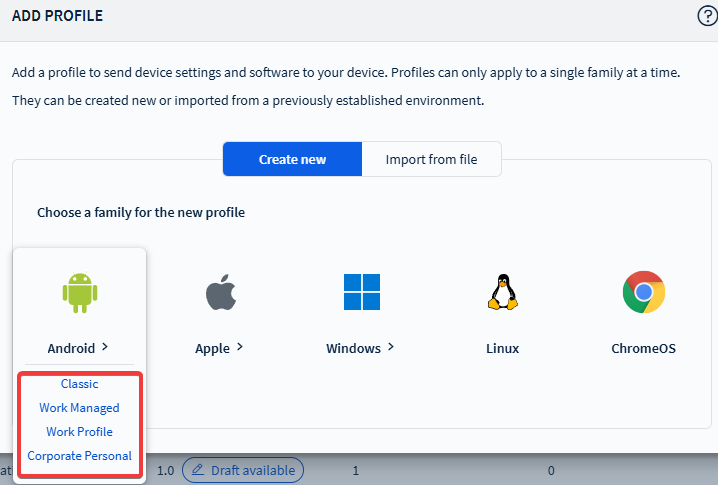Screen dimensions: 718x485
Task: Switch to the Create new tab
Action: click(292, 159)
